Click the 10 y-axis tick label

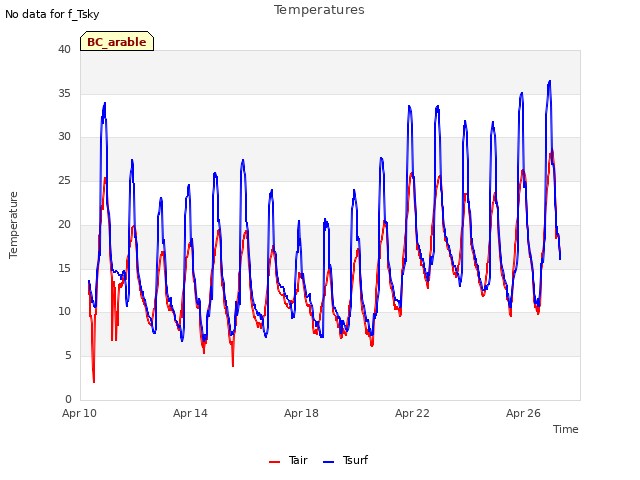tap(64, 312)
